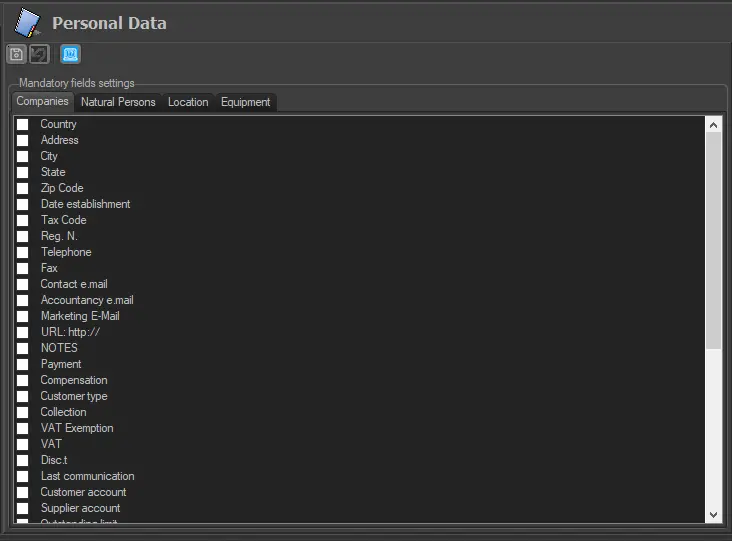The height and width of the screenshot is (541, 732).
Task: Check the Tax Code field checkbox
Action: (x=22, y=220)
